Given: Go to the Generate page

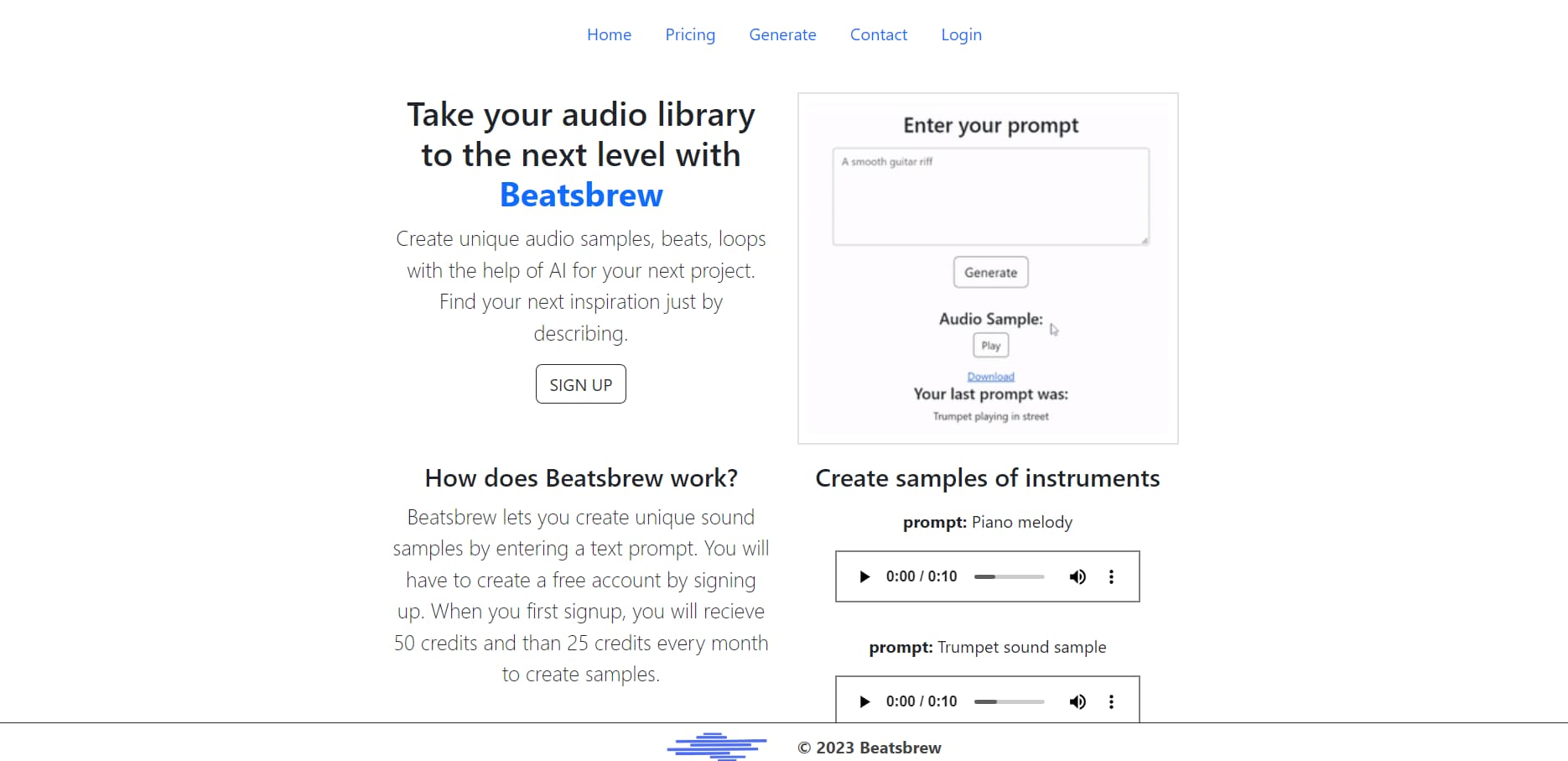Looking at the screenshot, I should coord(782,34).
